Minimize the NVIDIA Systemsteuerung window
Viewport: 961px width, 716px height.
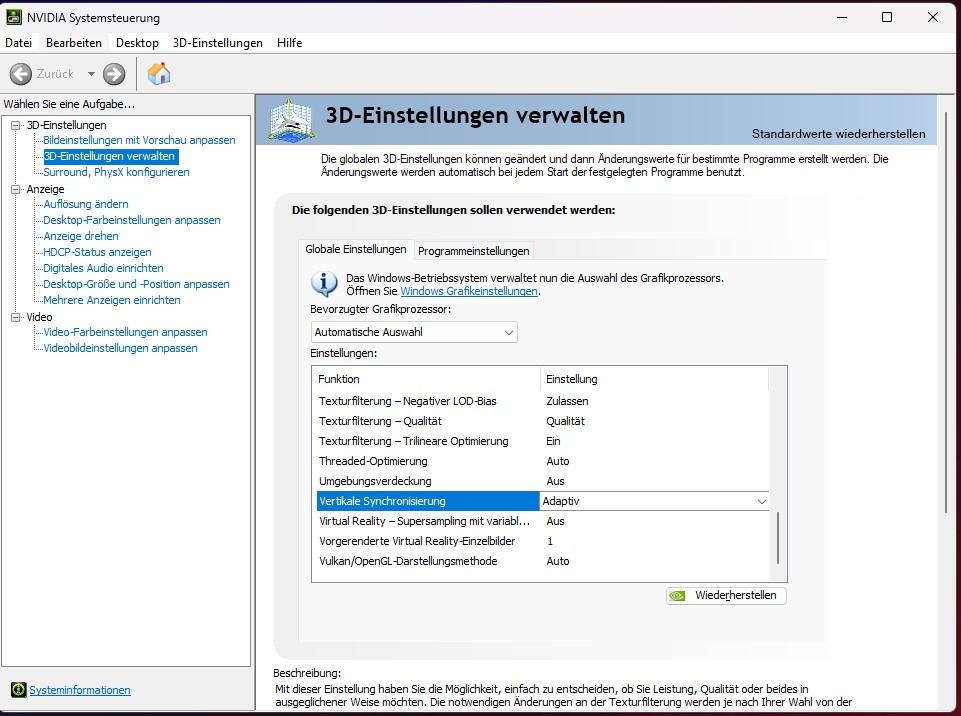[842, 17]
